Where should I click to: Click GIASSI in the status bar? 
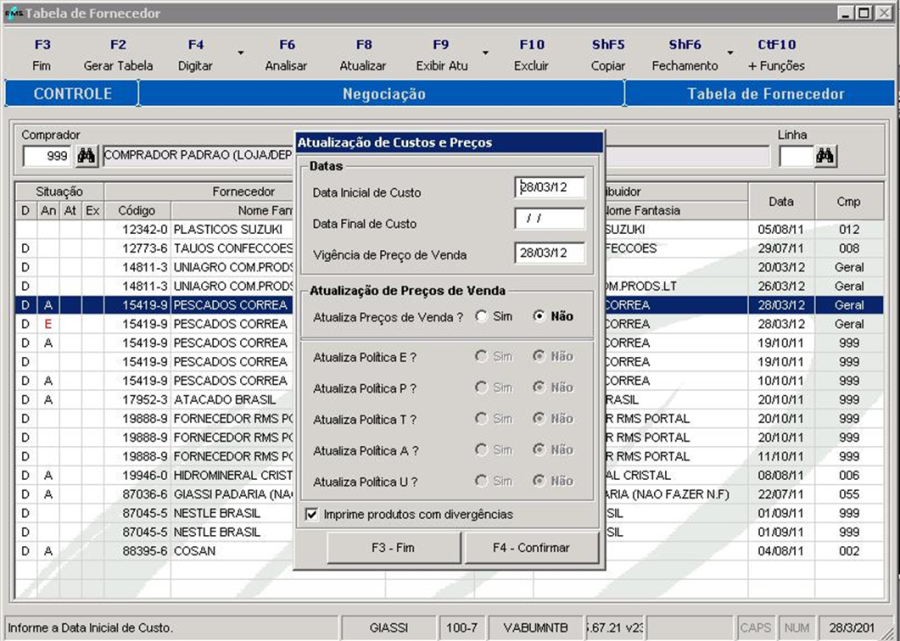tap(389, 628)
